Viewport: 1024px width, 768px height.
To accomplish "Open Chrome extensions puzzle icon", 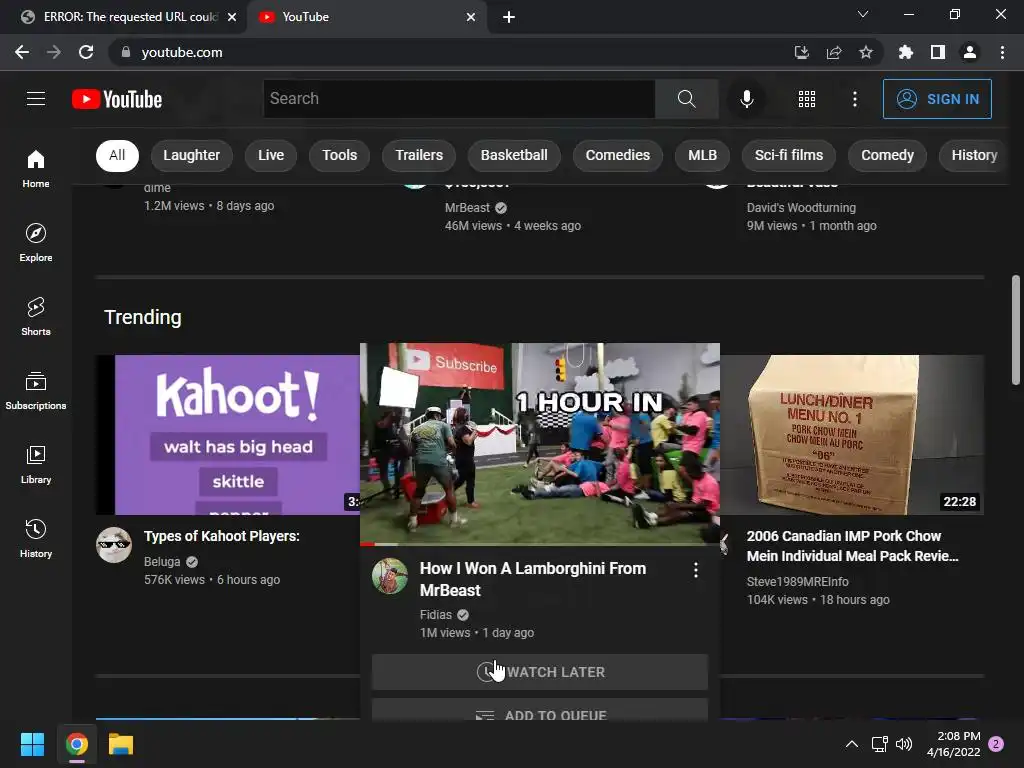I will [x=905, y=52].
